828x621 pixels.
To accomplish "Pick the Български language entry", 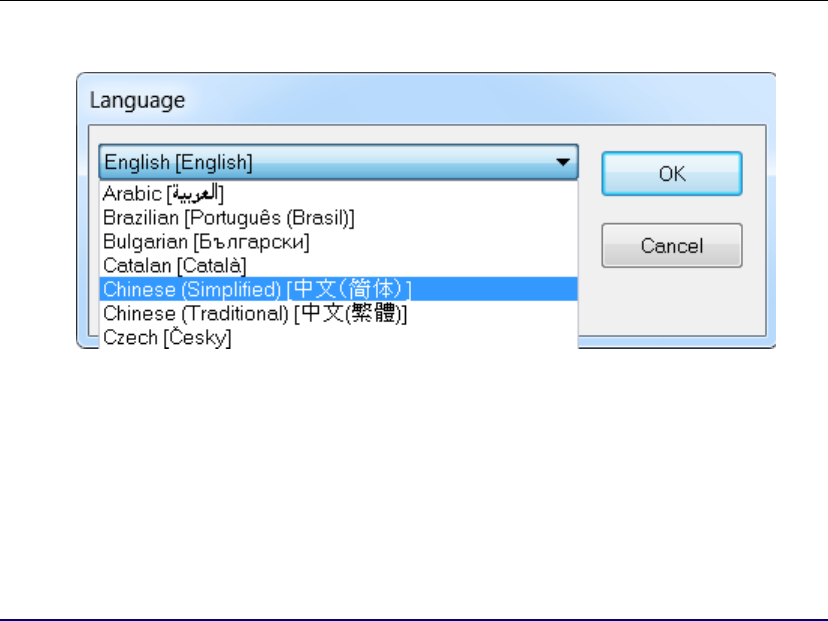I will [206, 241].
